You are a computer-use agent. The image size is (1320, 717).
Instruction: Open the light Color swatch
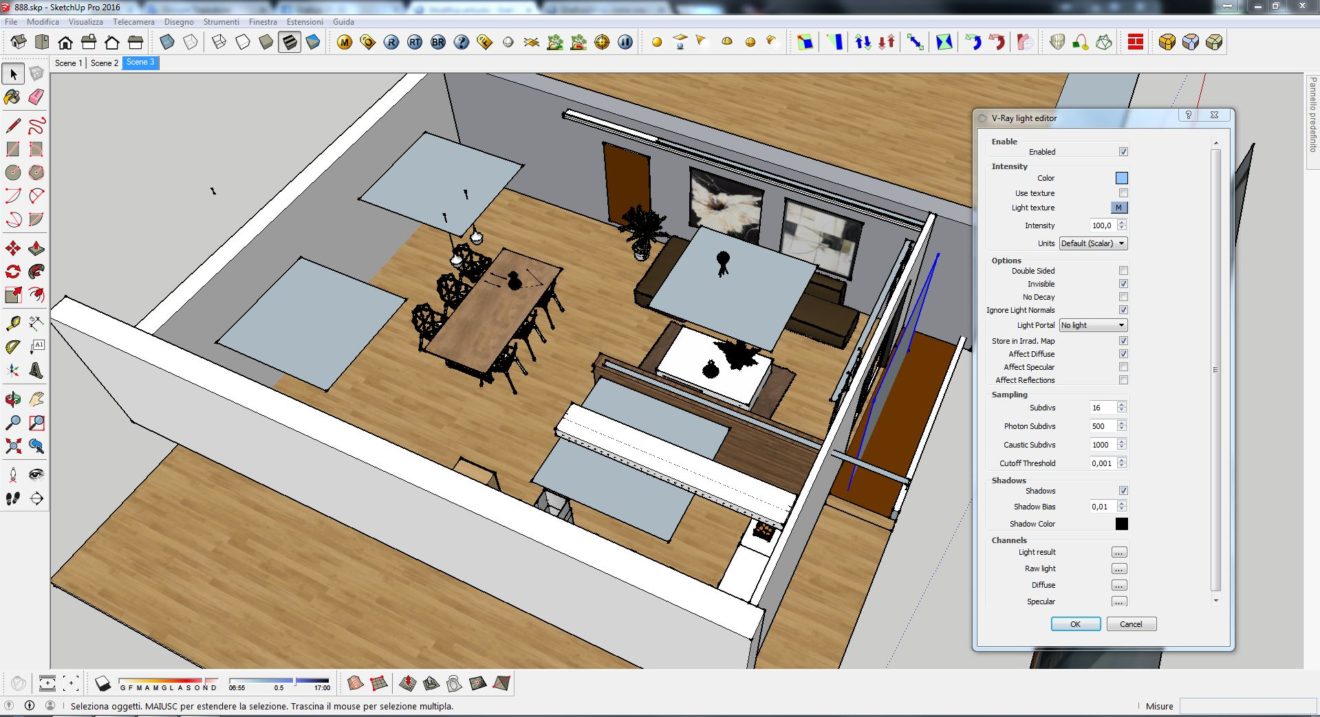pyautogui.click(x=1122, y=178)
